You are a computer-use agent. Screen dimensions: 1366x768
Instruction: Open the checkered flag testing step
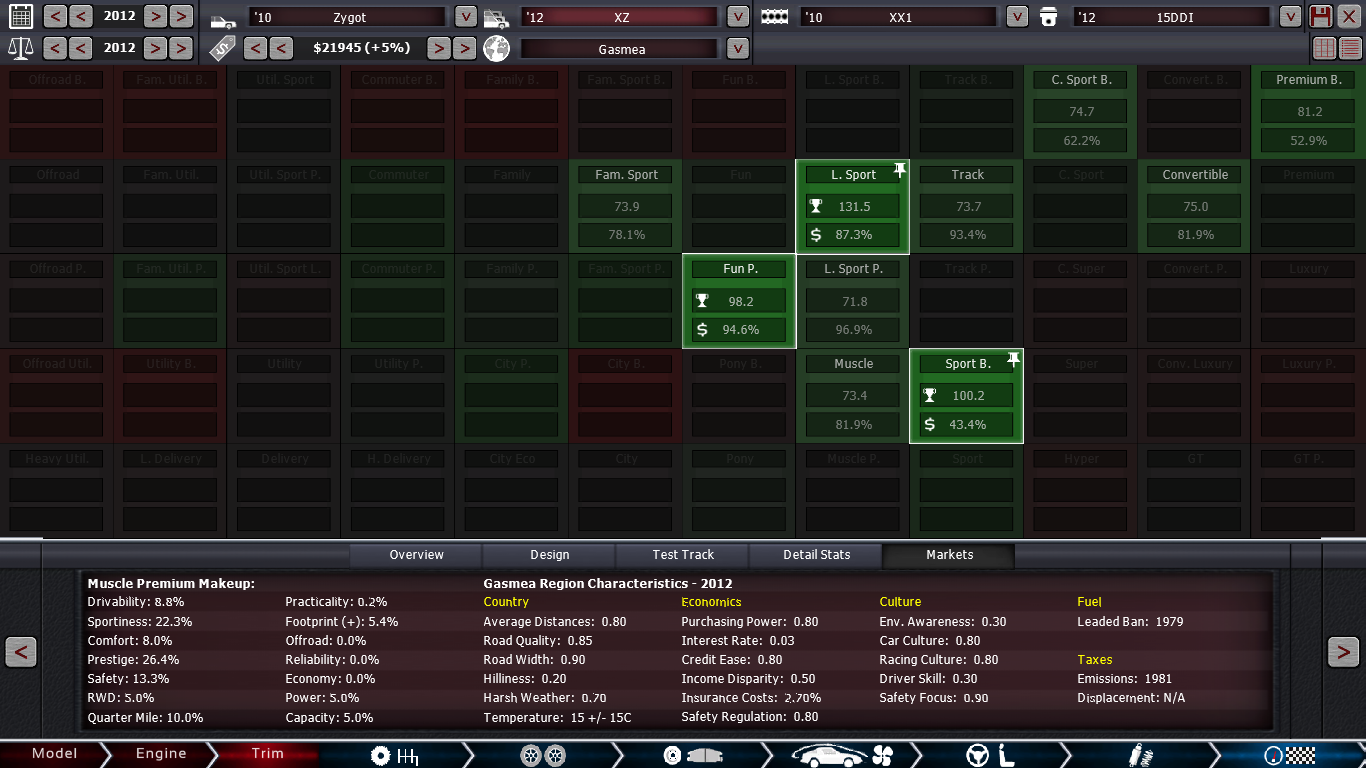1290,756
